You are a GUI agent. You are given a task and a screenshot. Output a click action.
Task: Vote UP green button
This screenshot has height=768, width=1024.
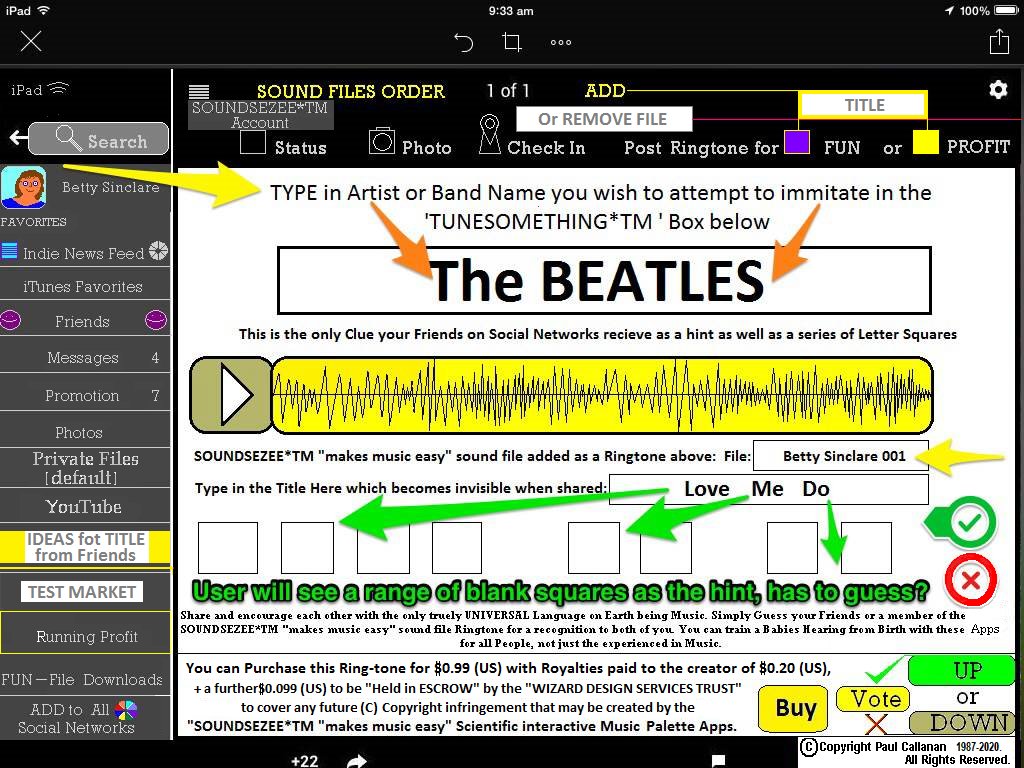(x=962, y=671)
